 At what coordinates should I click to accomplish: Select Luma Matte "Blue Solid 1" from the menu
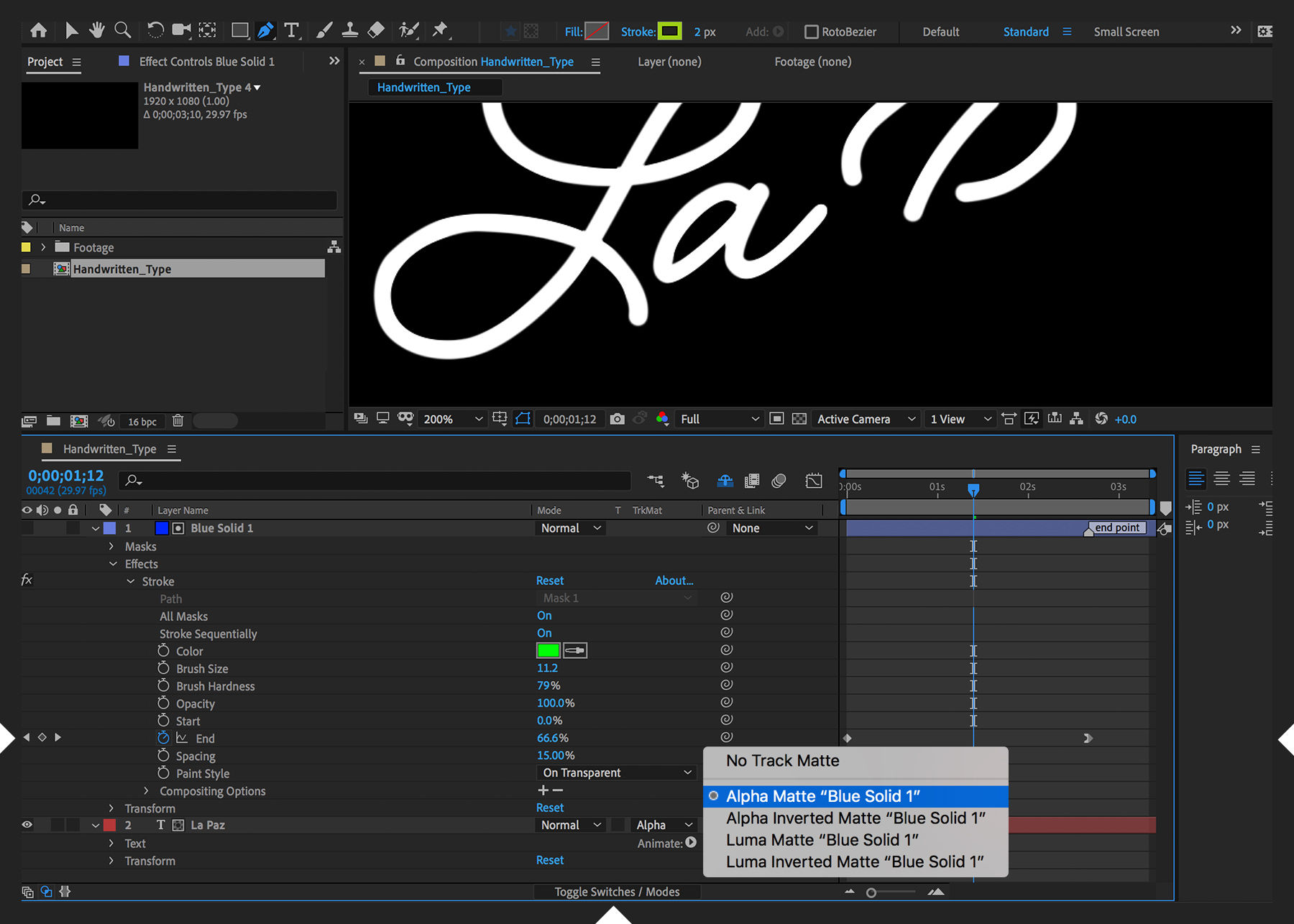(x=822, y=839)
